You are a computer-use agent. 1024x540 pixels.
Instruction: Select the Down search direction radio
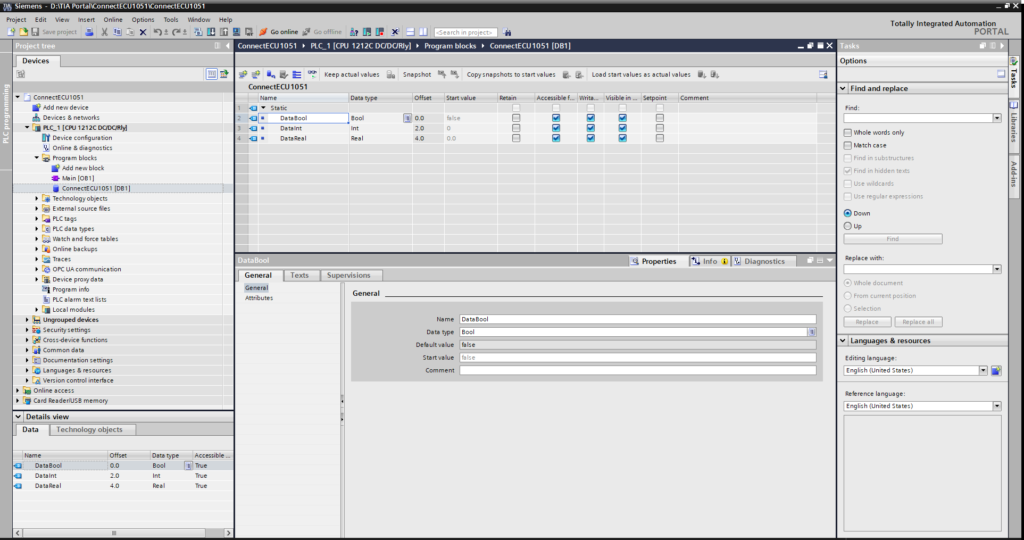pos(848,213)
